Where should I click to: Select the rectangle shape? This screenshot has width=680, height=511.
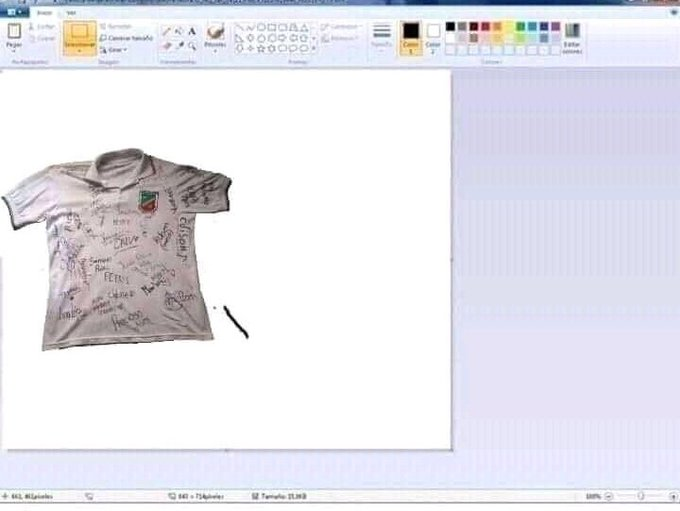[x=272, y=27]
